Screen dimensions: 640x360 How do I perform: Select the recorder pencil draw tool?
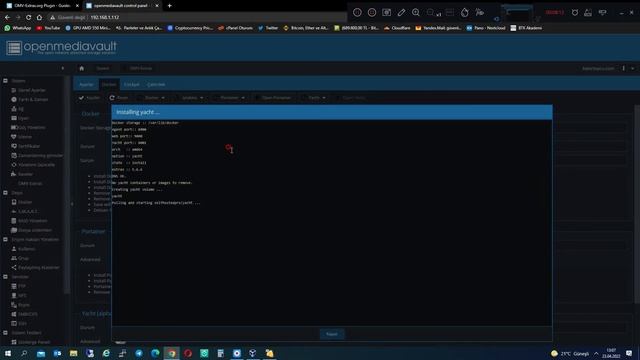(401, 13)
